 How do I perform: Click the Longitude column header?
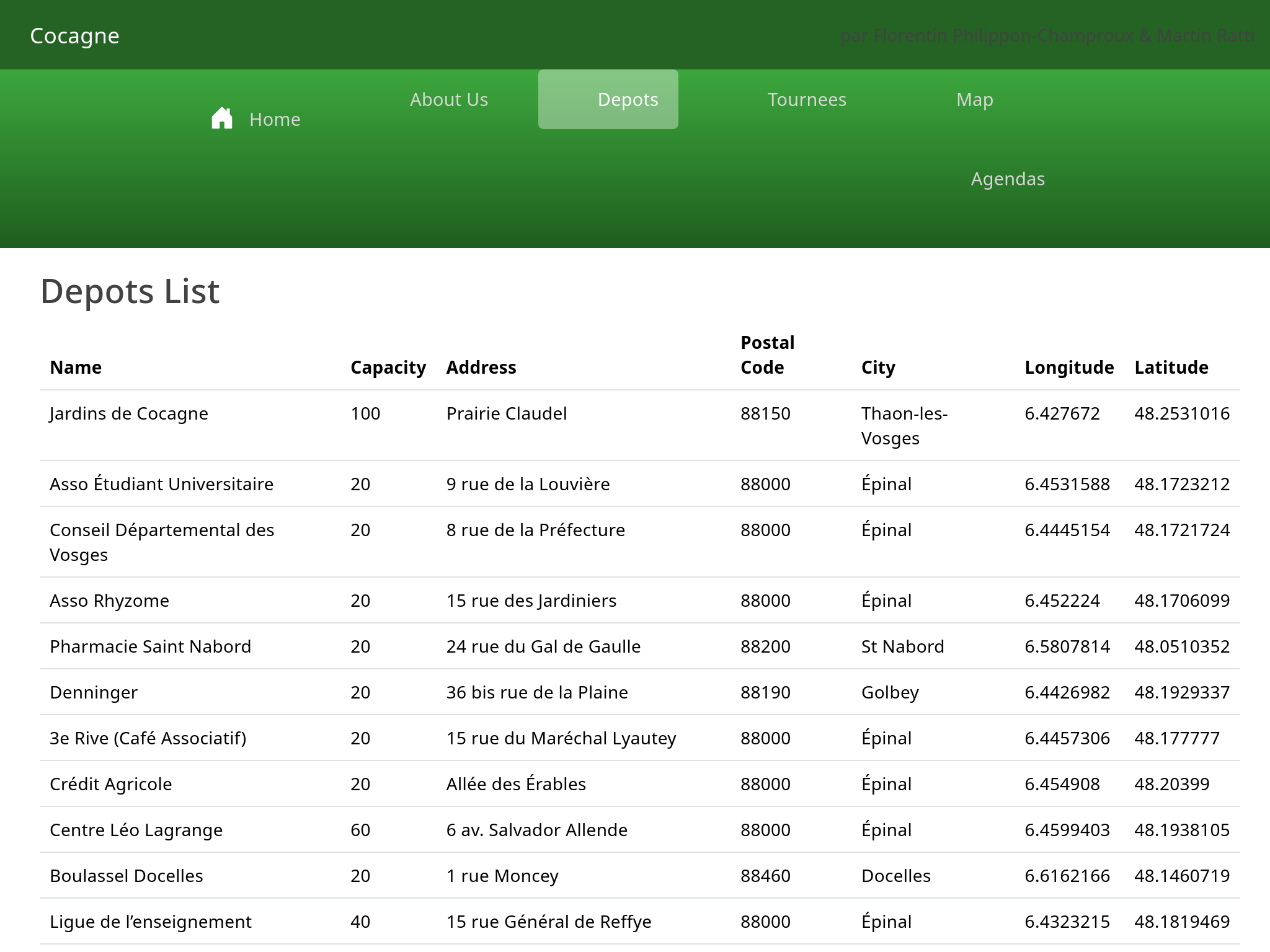pos(1068,367)
